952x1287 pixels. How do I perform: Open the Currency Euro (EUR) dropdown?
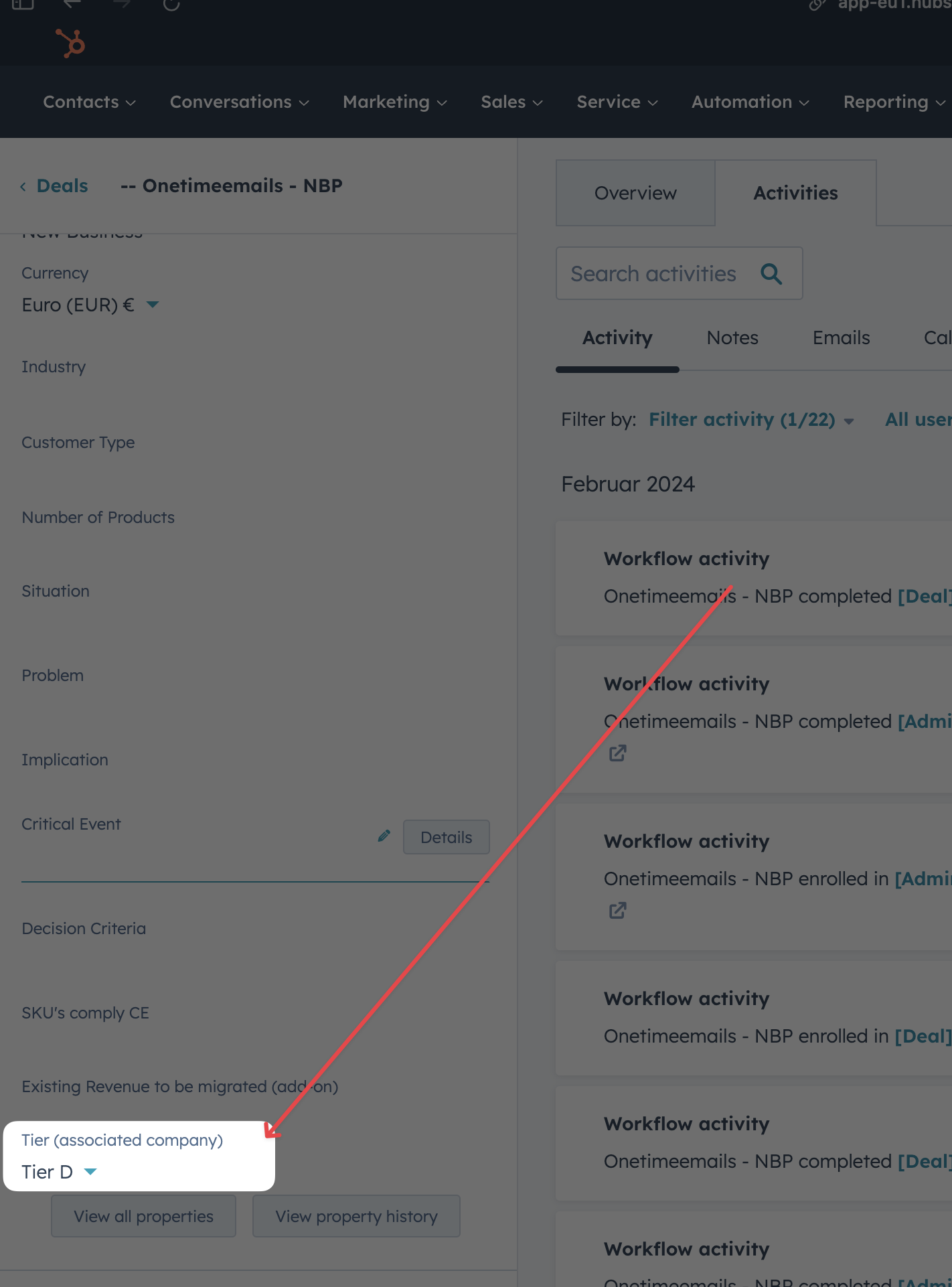[152, 305]
